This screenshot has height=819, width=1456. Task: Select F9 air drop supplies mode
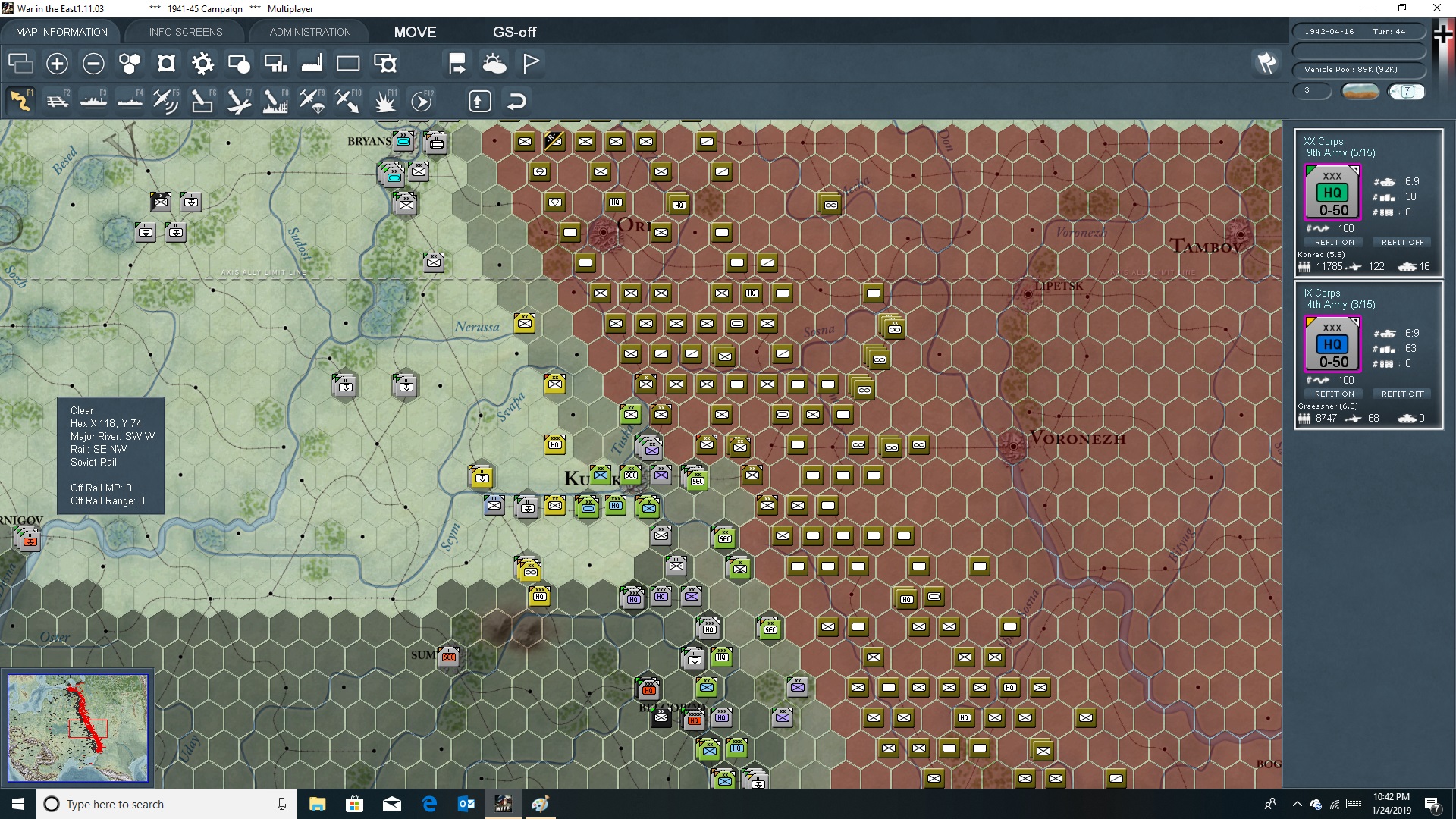[x=313, y=101]
